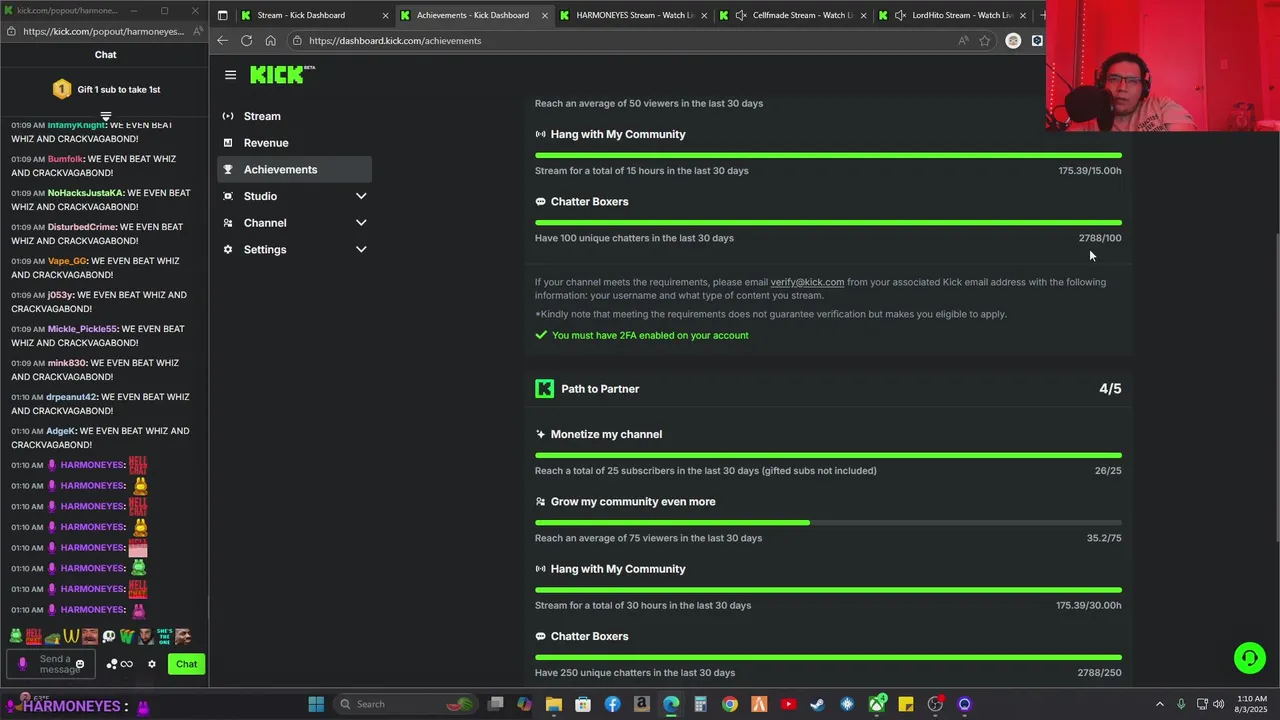Open the Windows Start menu
Viewport: 1280px width, 720px height.
tap(316, 704)
